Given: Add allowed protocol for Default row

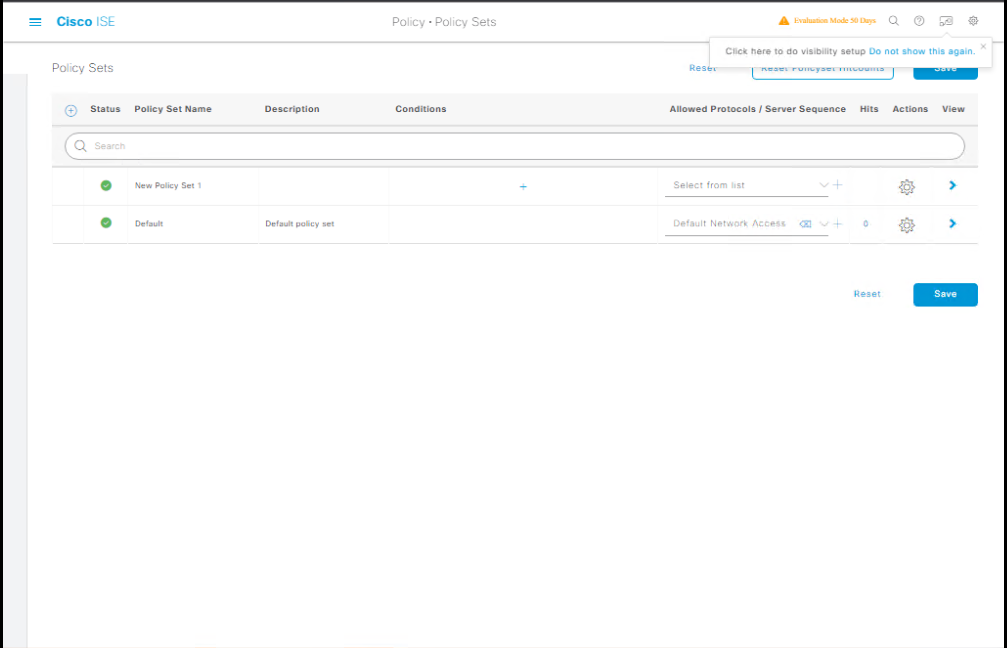Looking at the screenshot, I should (837, 223).
